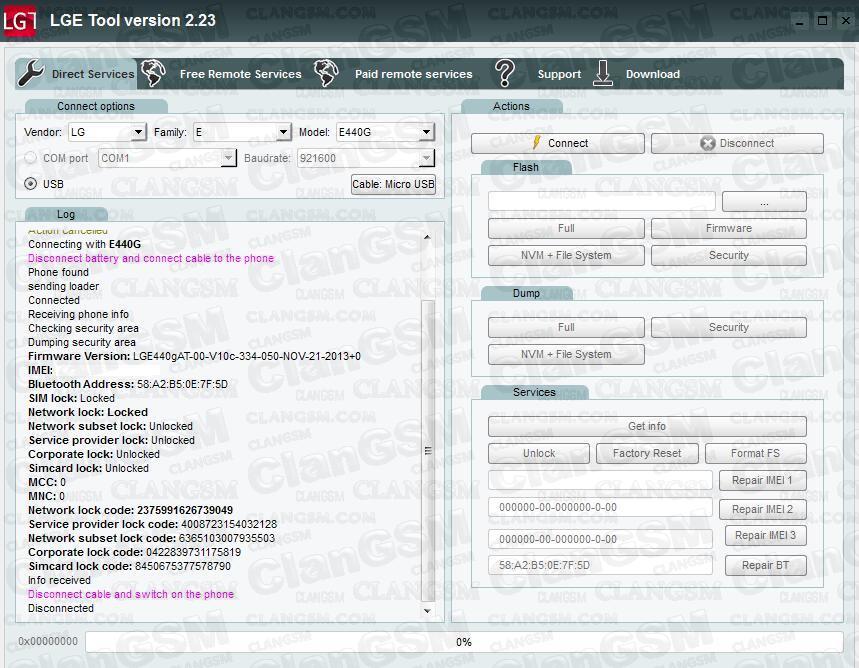Click the log scrollbar up arrow

point(427,237)
